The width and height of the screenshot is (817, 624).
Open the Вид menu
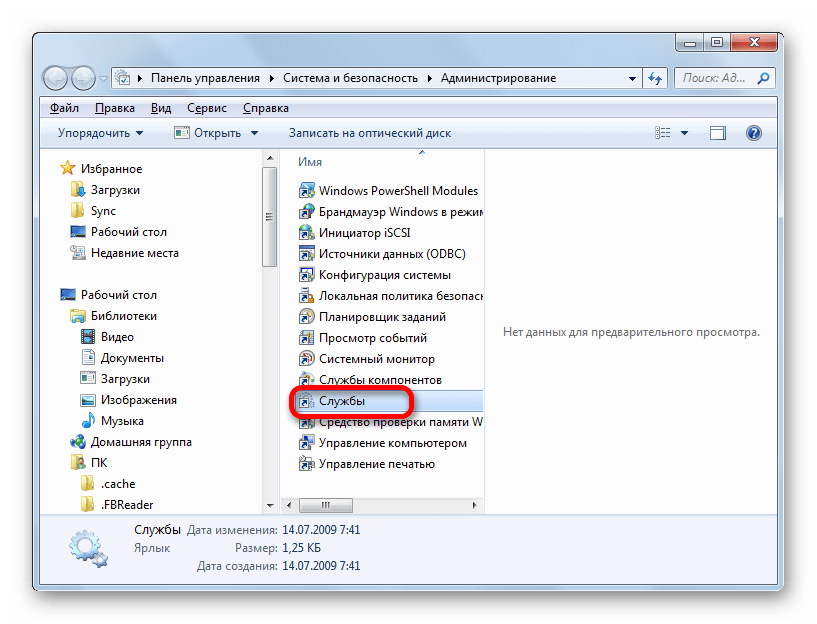click(x=161, y=108)
